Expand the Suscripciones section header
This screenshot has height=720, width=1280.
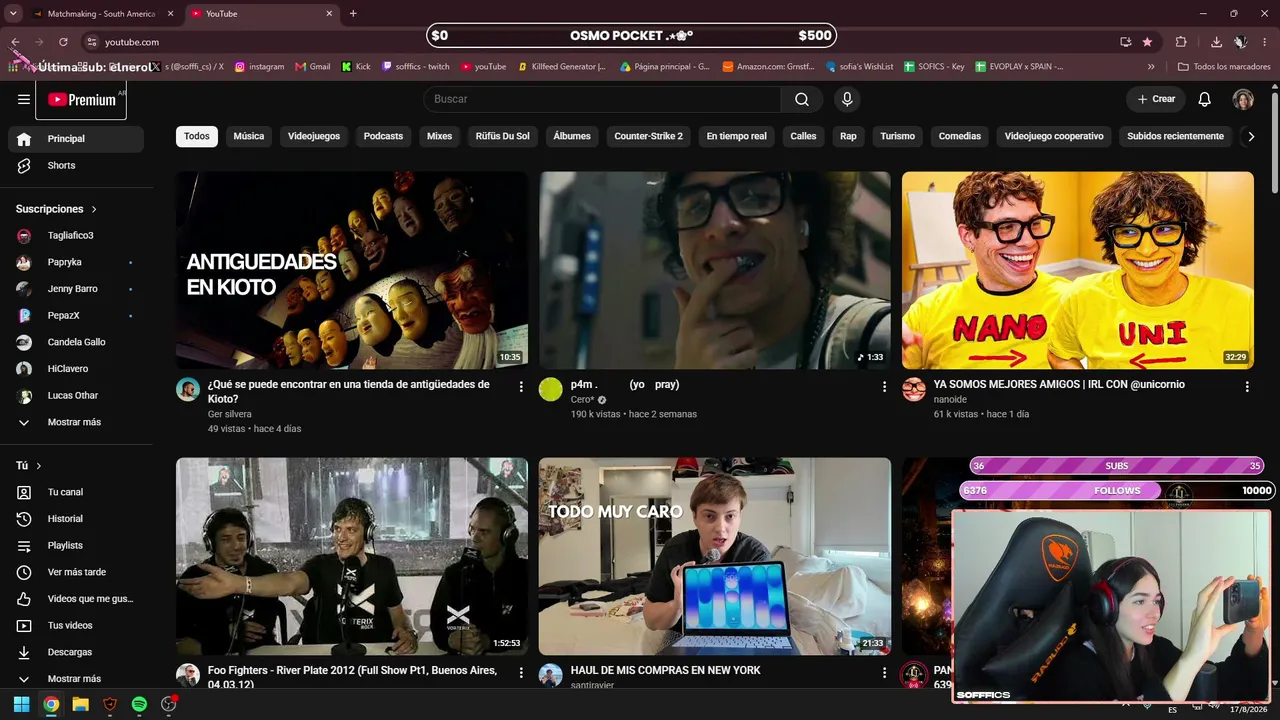57,209
